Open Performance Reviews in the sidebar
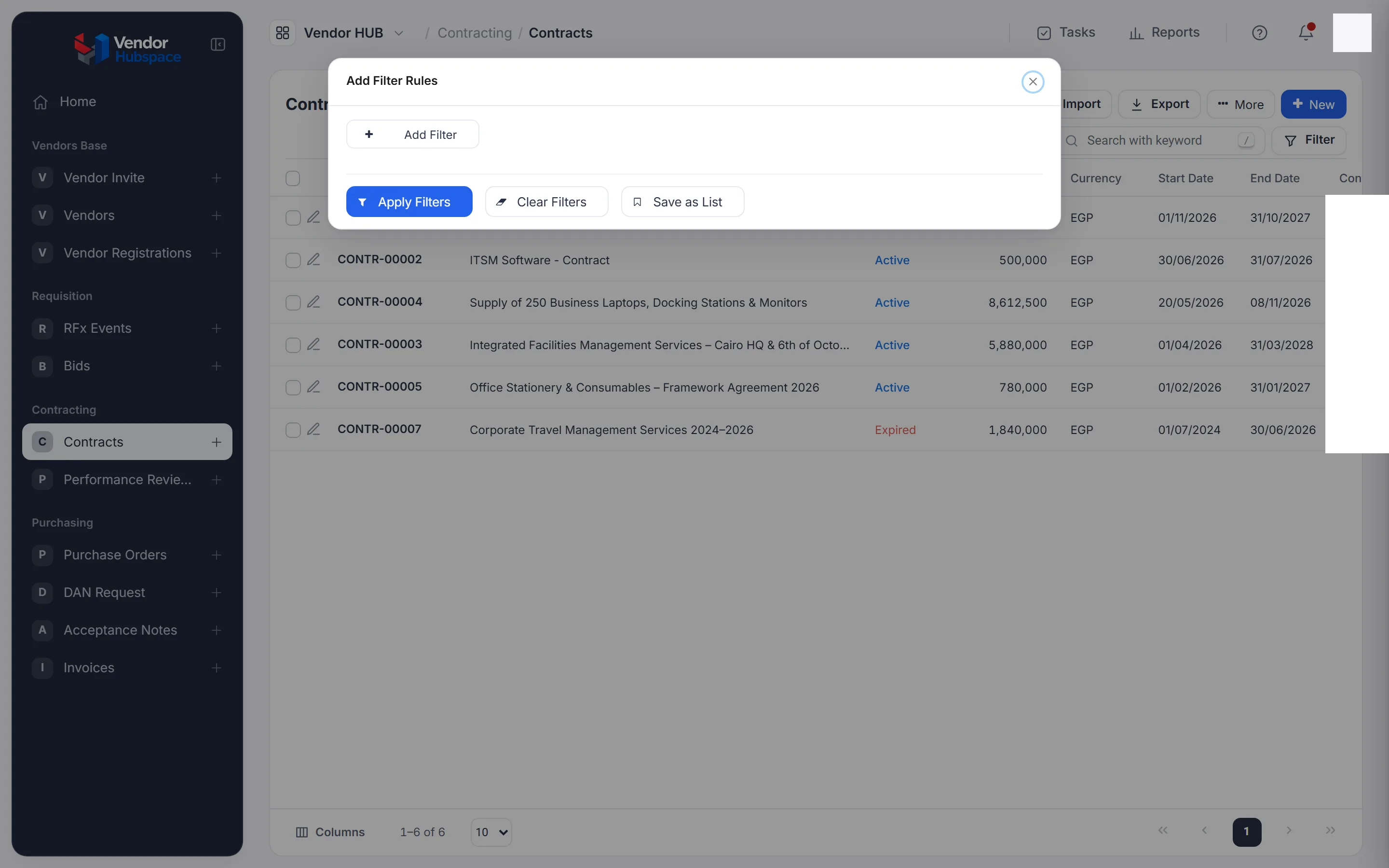The width and height of the screenshot is (1389, 868). coord(127,479)
